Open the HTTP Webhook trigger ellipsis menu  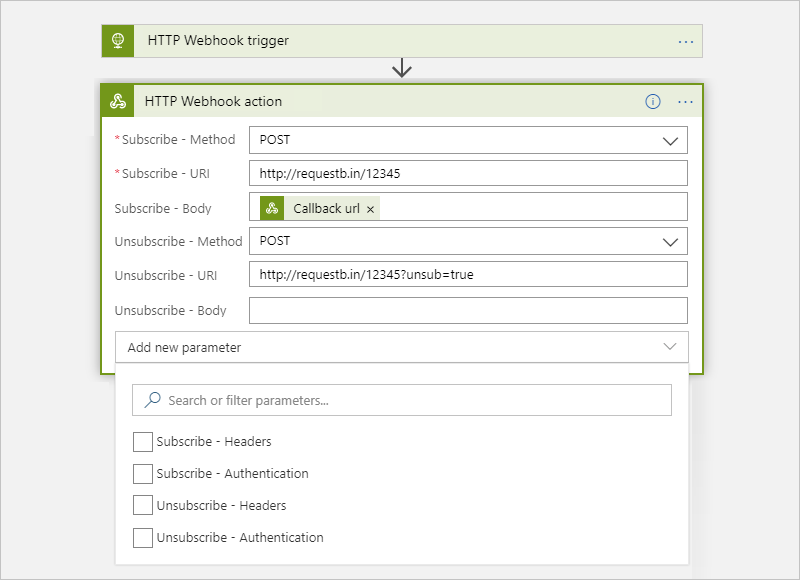click(685, 41)
